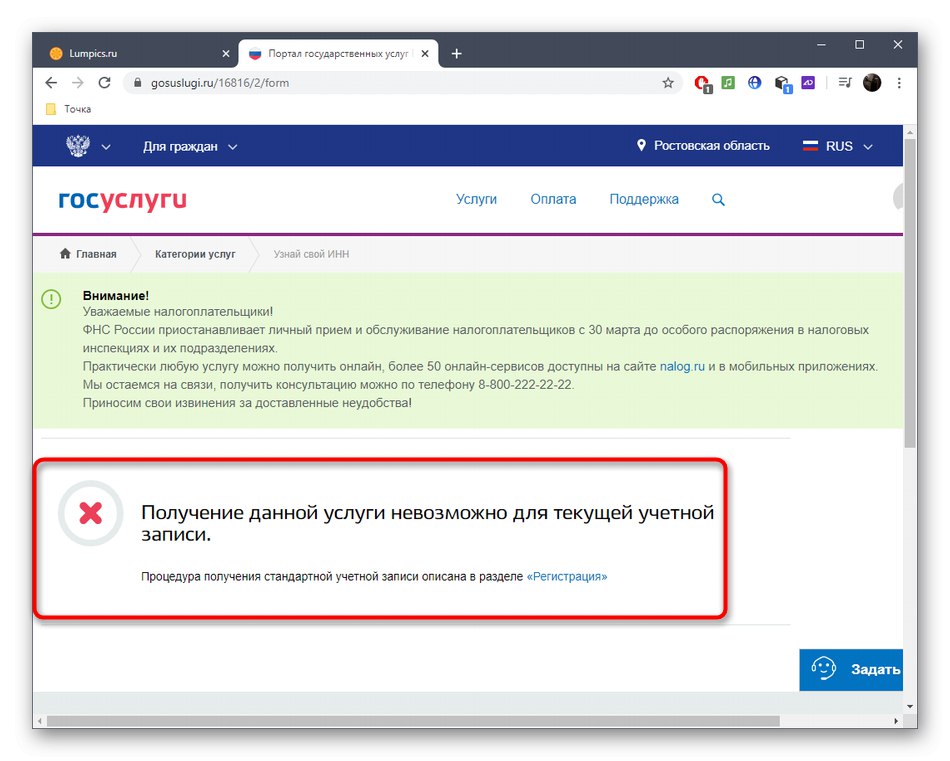This screenshot has width=950, height=761.
Task: Click the home icon in the breadcrumbs
Action: (65, 253)
